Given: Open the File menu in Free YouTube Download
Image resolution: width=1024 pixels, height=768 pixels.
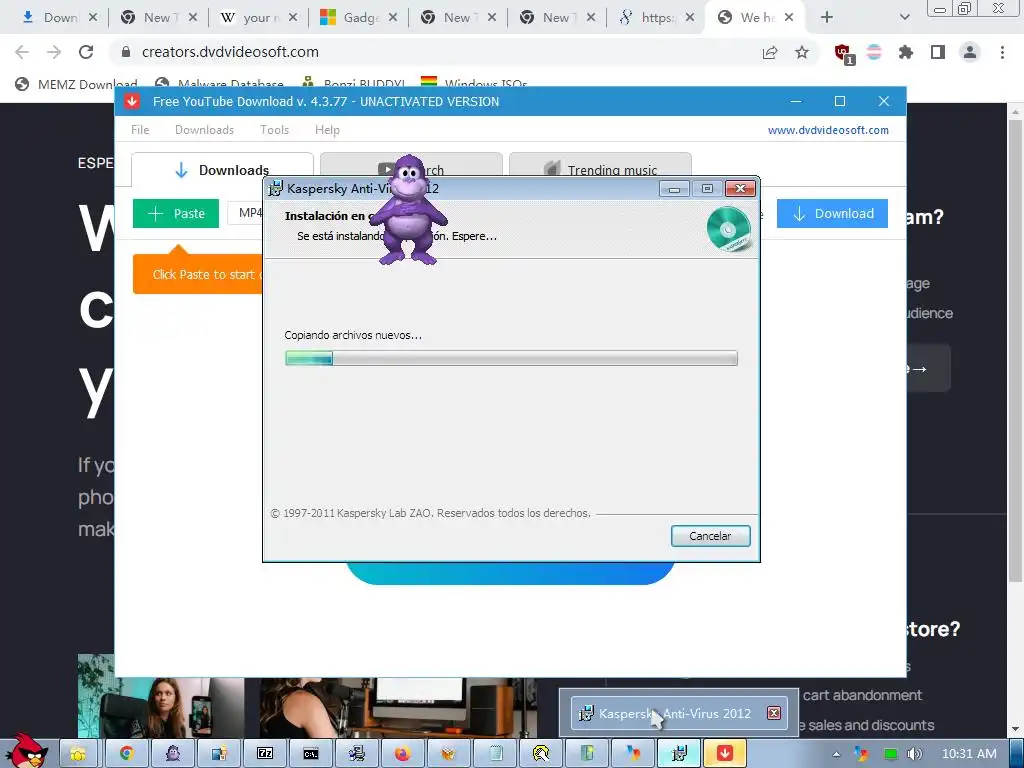Looking at the screenshot, I should pos(140,130).
